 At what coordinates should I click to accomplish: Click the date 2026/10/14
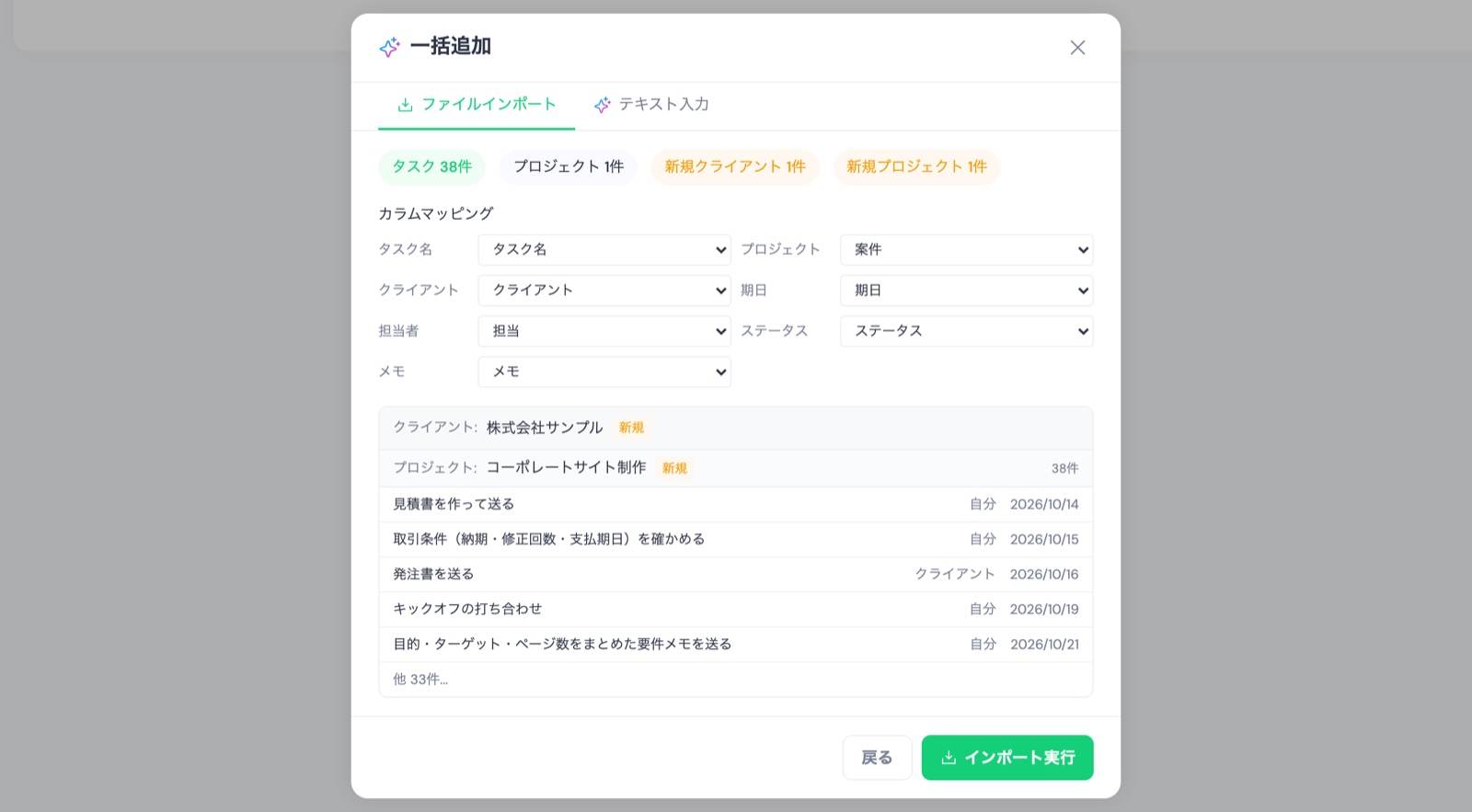click(1044, 504)
